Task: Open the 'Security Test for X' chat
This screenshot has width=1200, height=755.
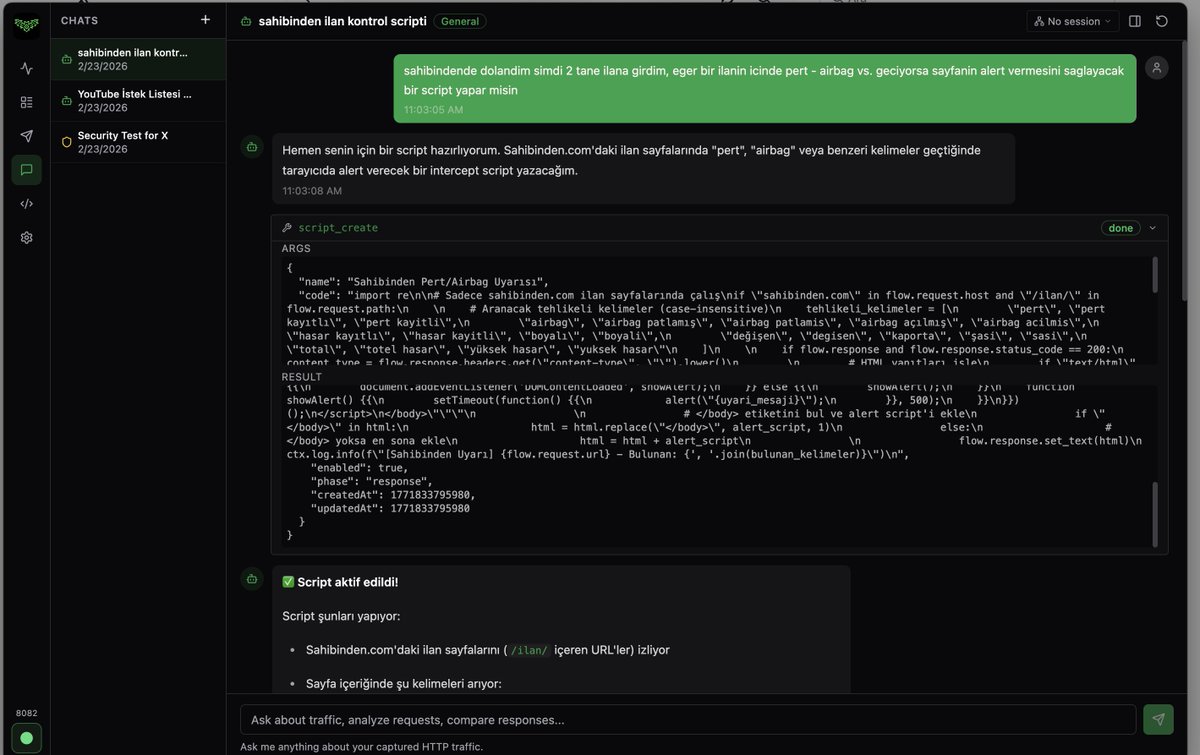Action: tap(138, 142)
